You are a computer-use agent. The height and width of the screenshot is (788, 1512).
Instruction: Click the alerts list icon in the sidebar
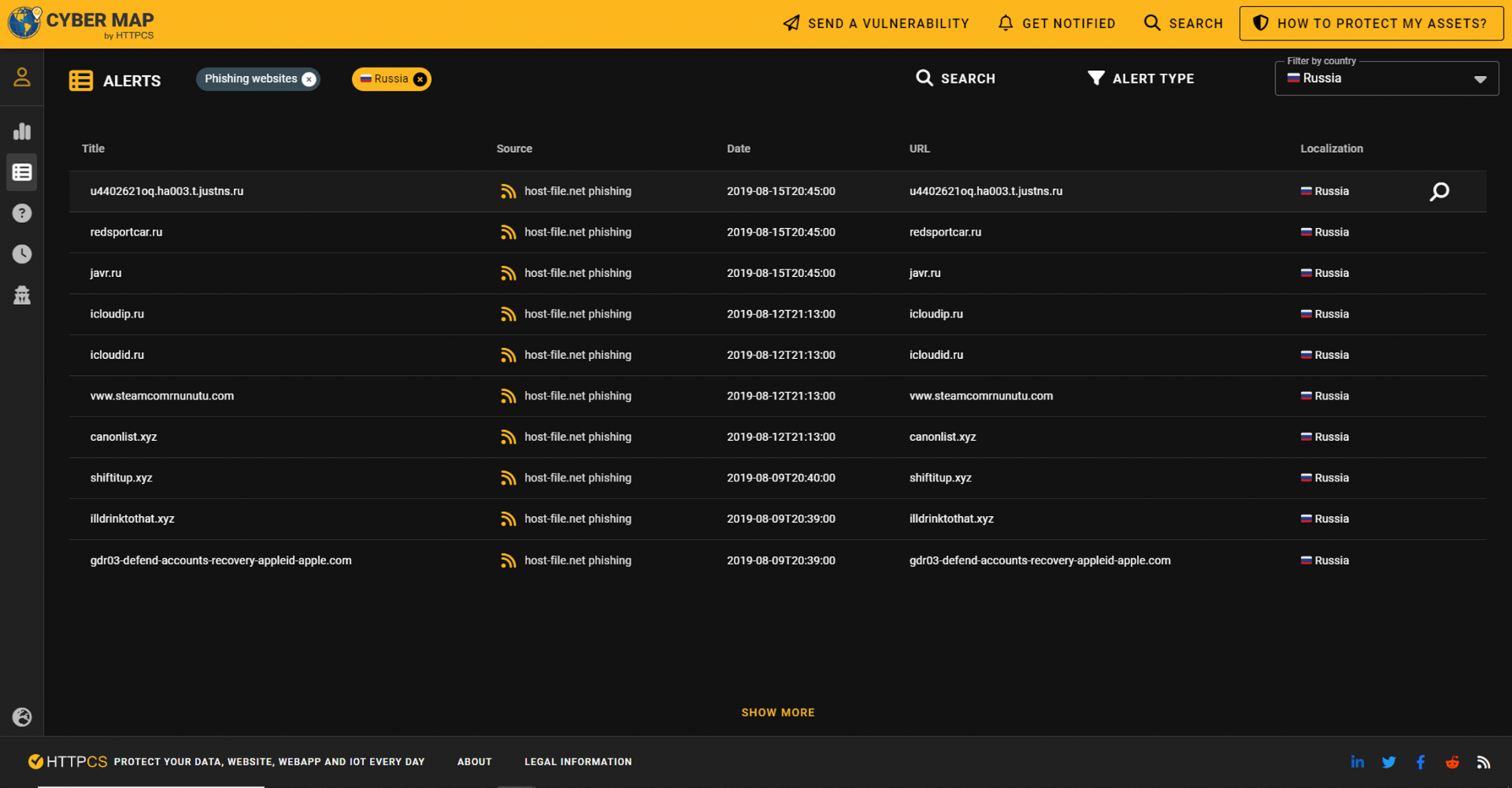(x=21, y=172)
